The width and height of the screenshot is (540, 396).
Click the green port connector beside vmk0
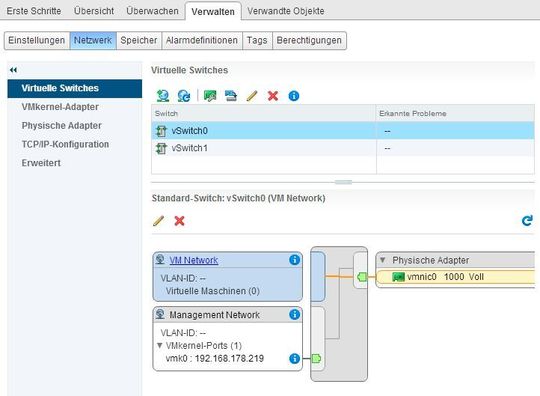(316, 358)
